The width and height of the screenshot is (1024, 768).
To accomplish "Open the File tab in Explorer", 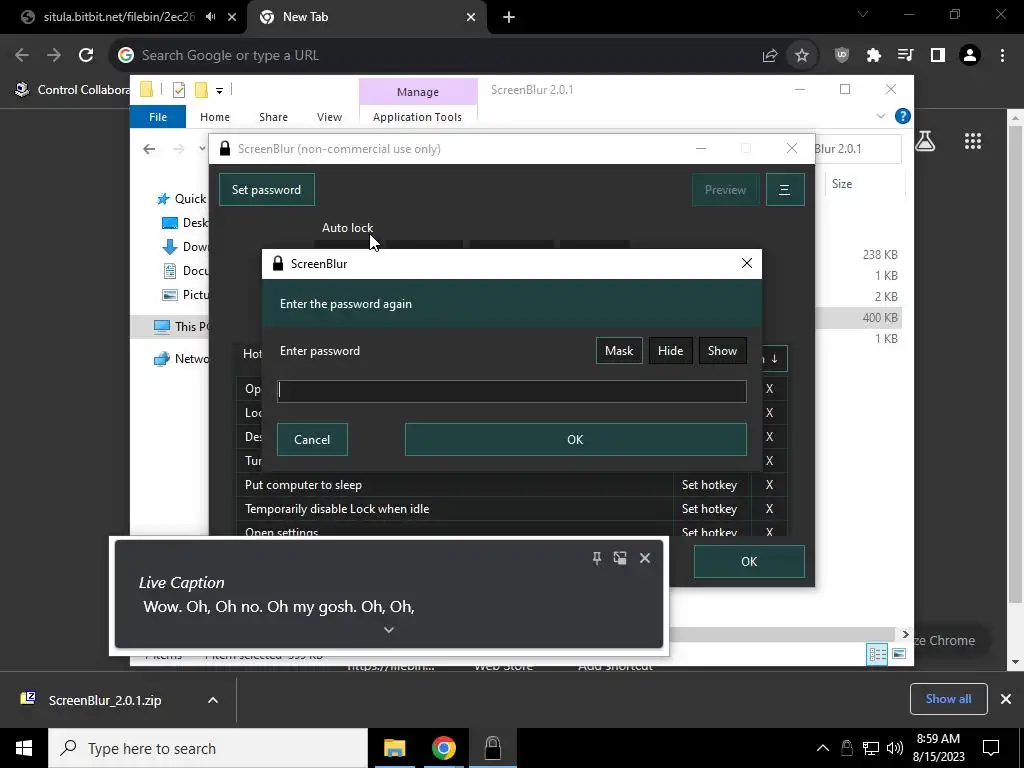I will point(158,117).
